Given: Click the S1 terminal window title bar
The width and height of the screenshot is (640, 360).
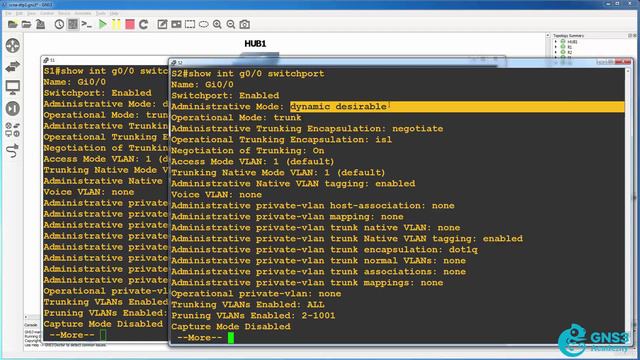Looking at the screenshot, I should [x=105, y=60].
